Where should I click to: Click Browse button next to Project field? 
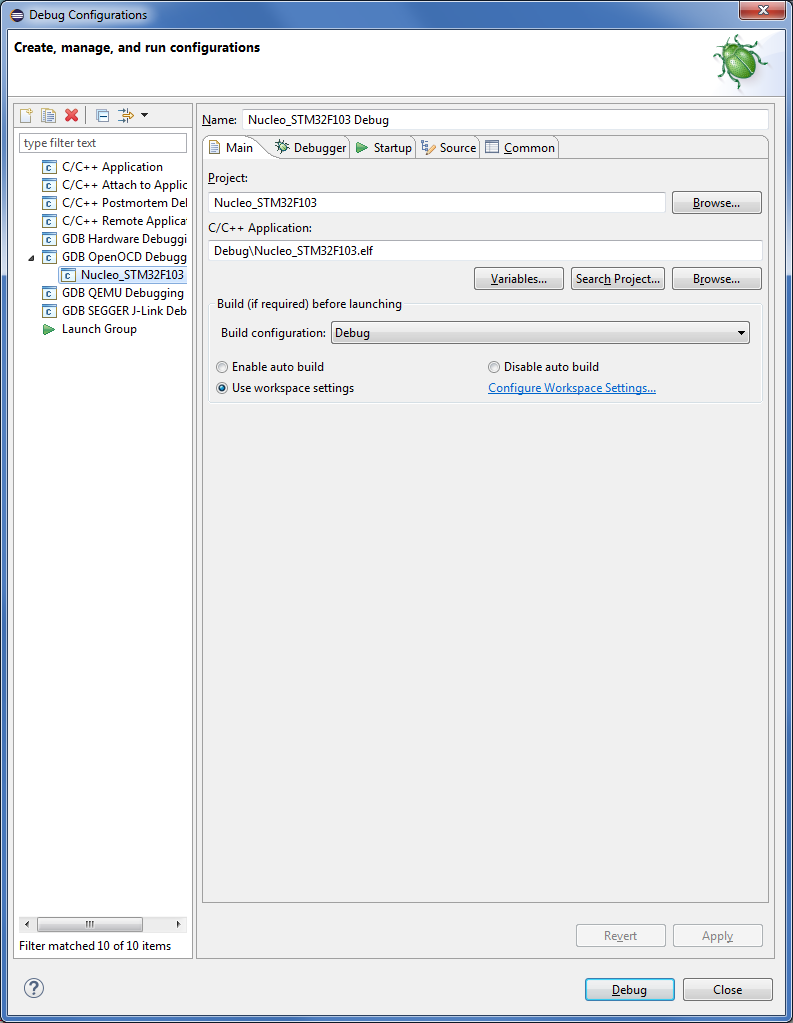click(x=717, y=203)
